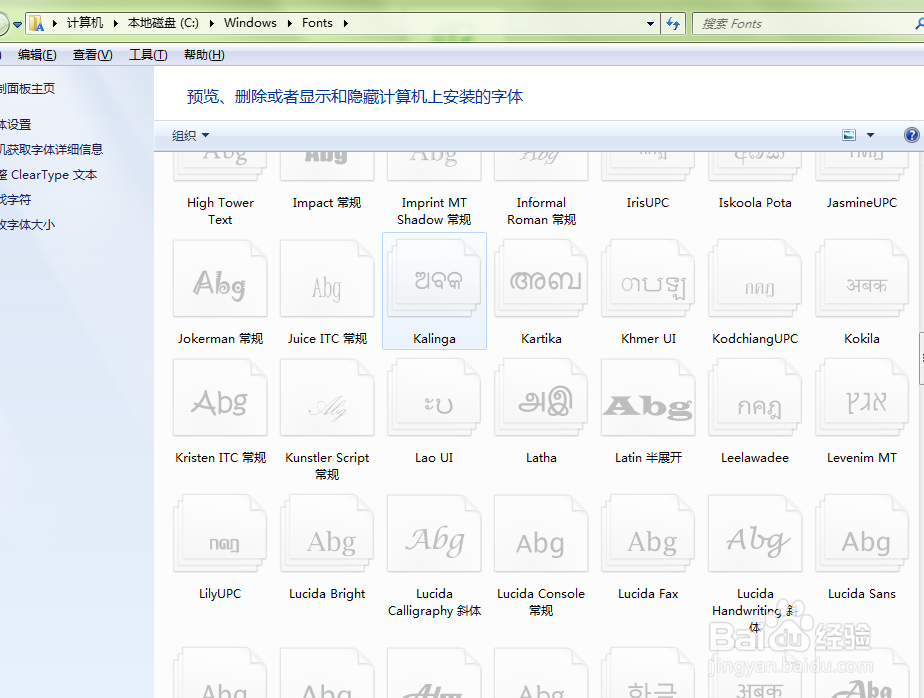Open the address bar history dropdown
The image size is (924, 698).
[650, 24]
